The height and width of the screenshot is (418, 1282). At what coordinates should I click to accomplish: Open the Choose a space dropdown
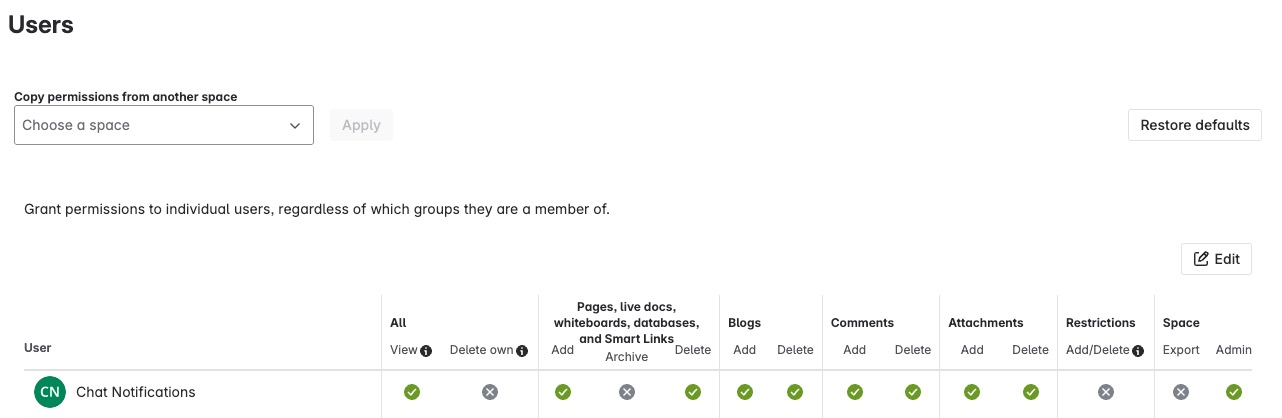click(x=164, y=125)
